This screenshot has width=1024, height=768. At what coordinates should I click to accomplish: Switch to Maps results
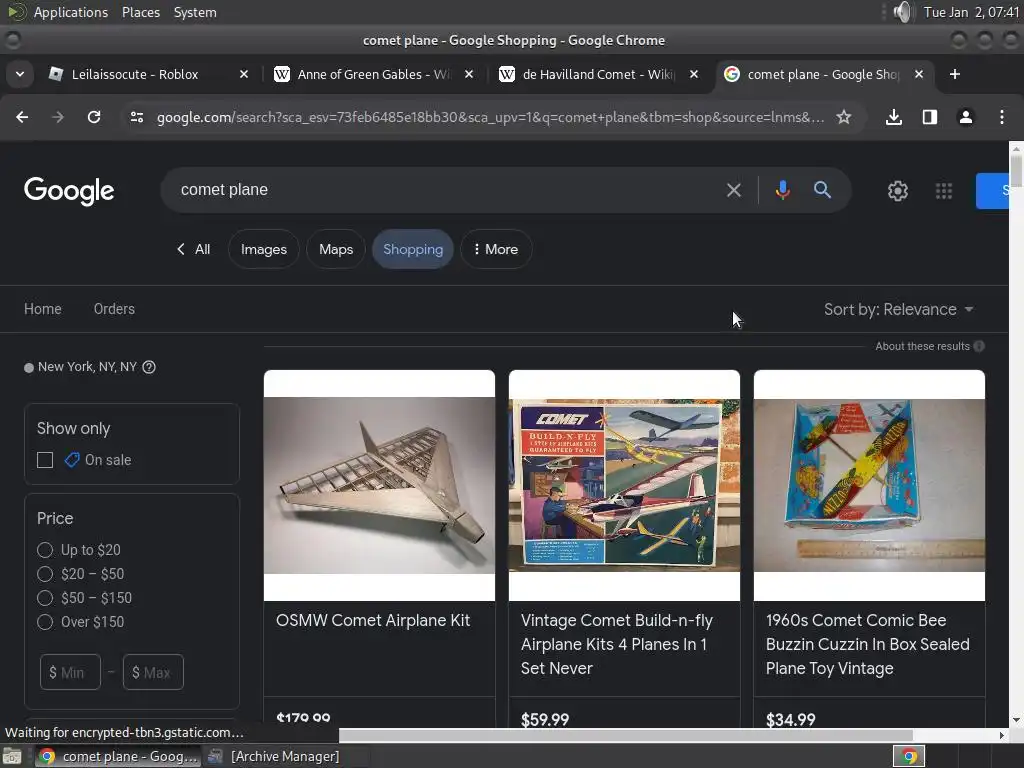point(336,249)
